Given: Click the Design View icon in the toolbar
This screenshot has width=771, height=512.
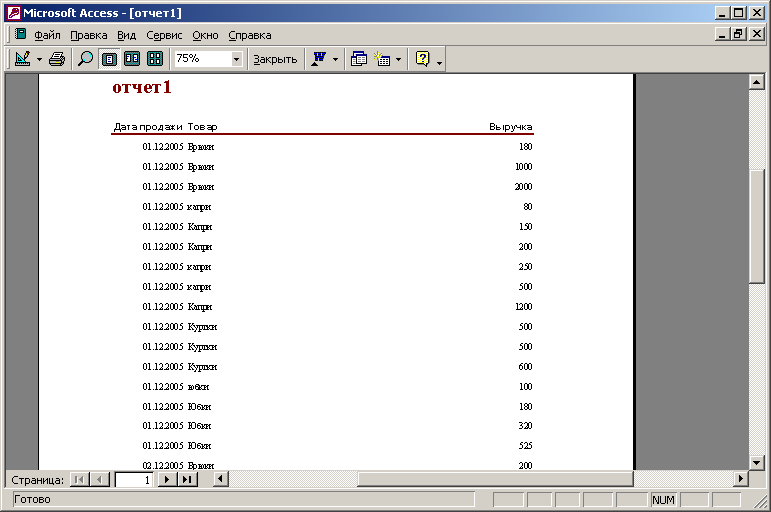Looking at the screenshot, I should pyautogui.click(x=23, y=59).
